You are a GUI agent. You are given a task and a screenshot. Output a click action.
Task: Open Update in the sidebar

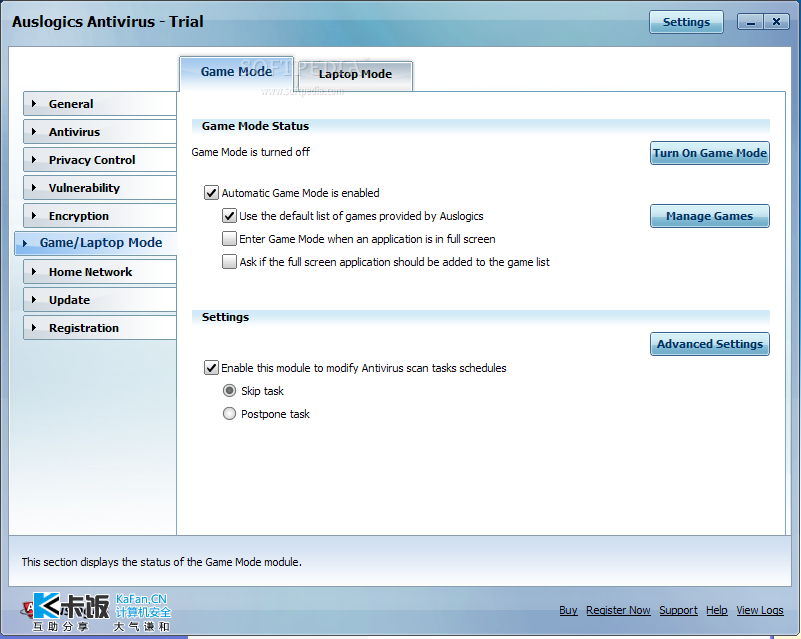[100, 300]
